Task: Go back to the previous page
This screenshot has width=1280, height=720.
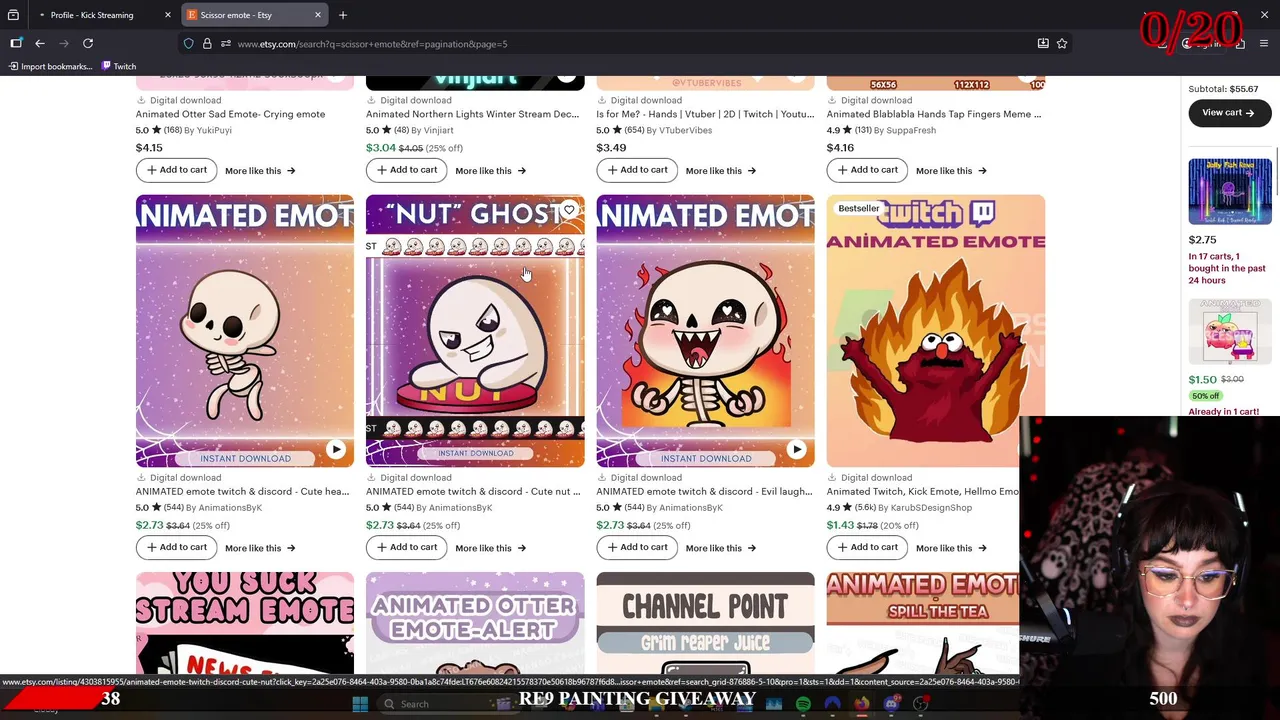Action: tap(40, 43)
